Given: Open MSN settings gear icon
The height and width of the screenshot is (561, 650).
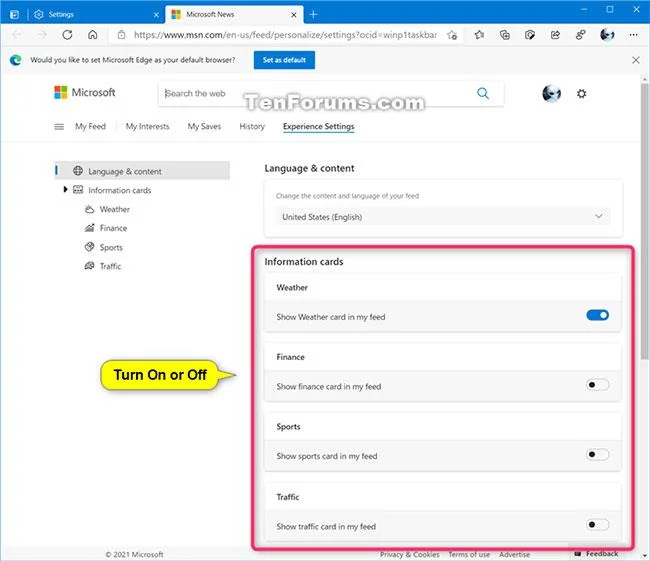Looking at the screenshot, I should tap(582, 94).
